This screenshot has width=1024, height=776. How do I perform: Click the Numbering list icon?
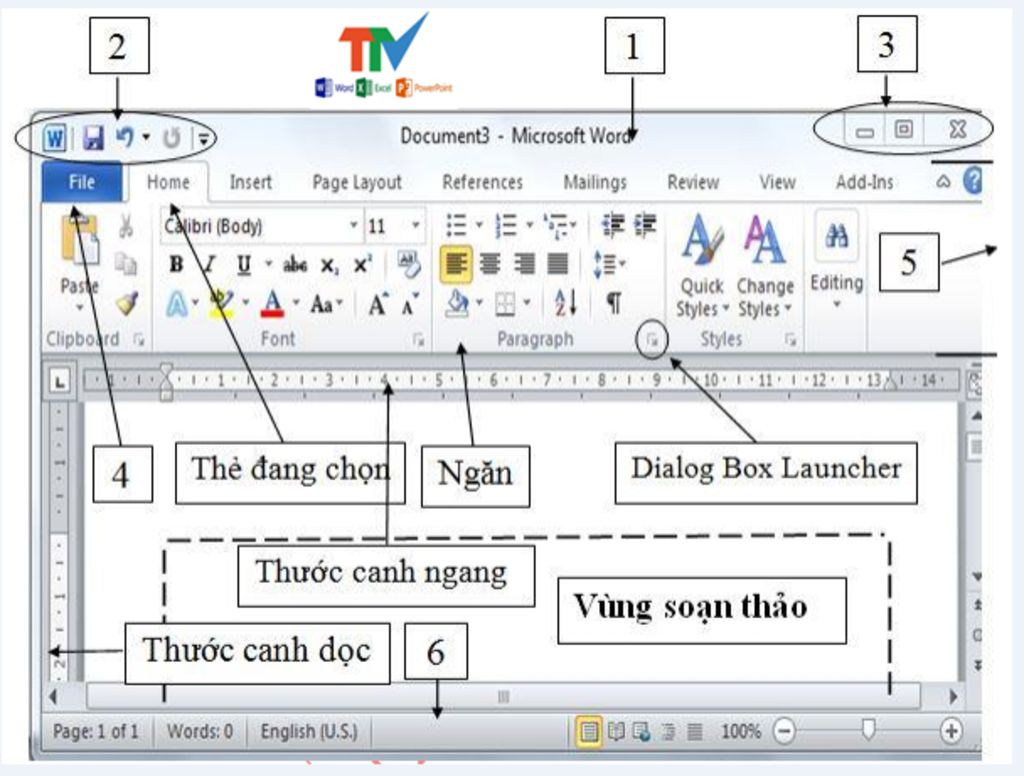pyautogui.click(x=507, y=225)
